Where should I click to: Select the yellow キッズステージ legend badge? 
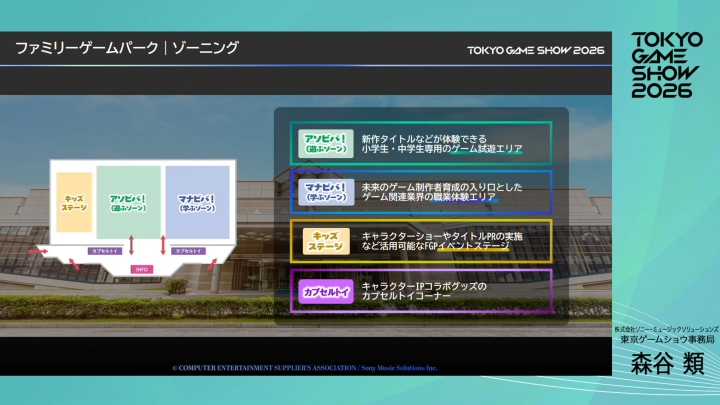[x=326, y=241]
